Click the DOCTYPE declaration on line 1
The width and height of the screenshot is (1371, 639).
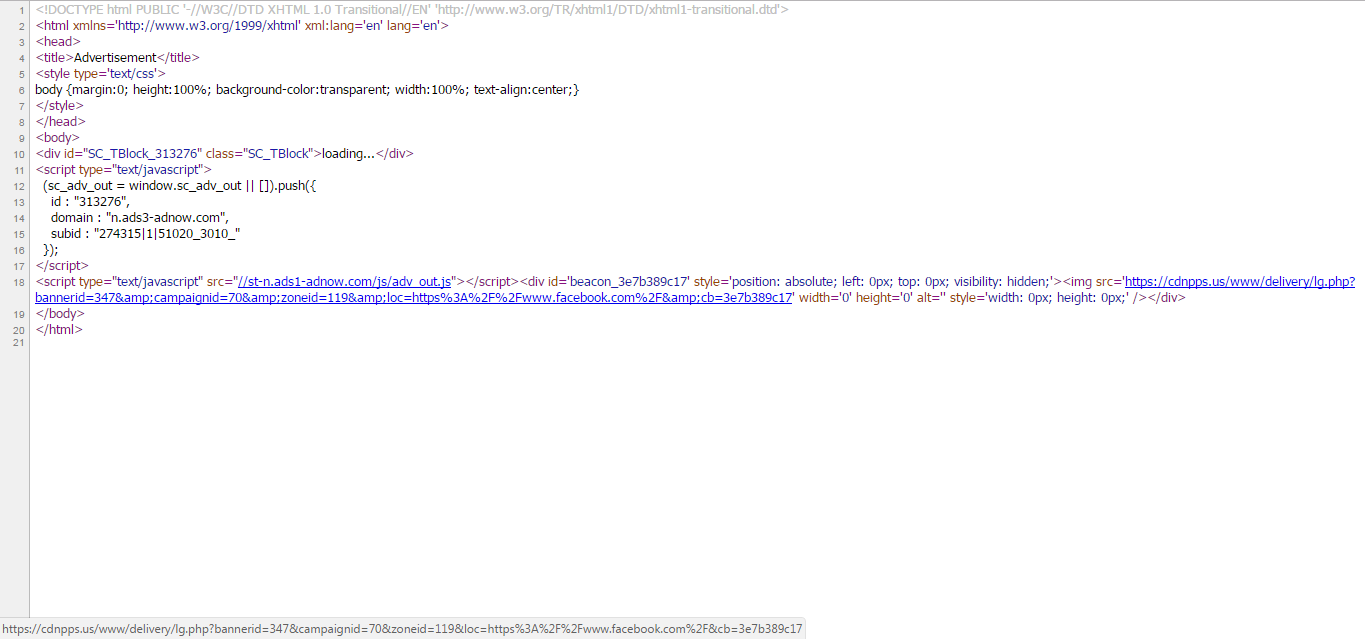(x=412, y=10)
